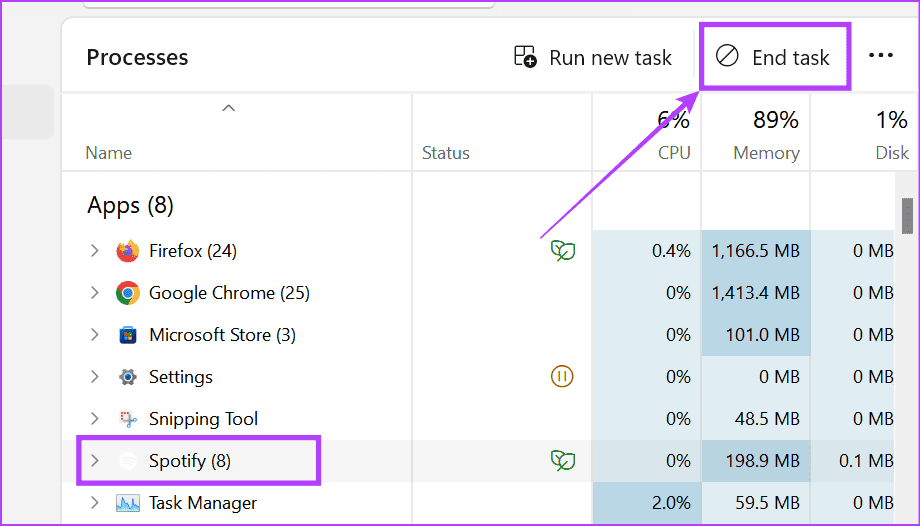Select the Spotify (8) row name
The height and width of the screenshot is (526, 920).
click(x=190, y=461)
